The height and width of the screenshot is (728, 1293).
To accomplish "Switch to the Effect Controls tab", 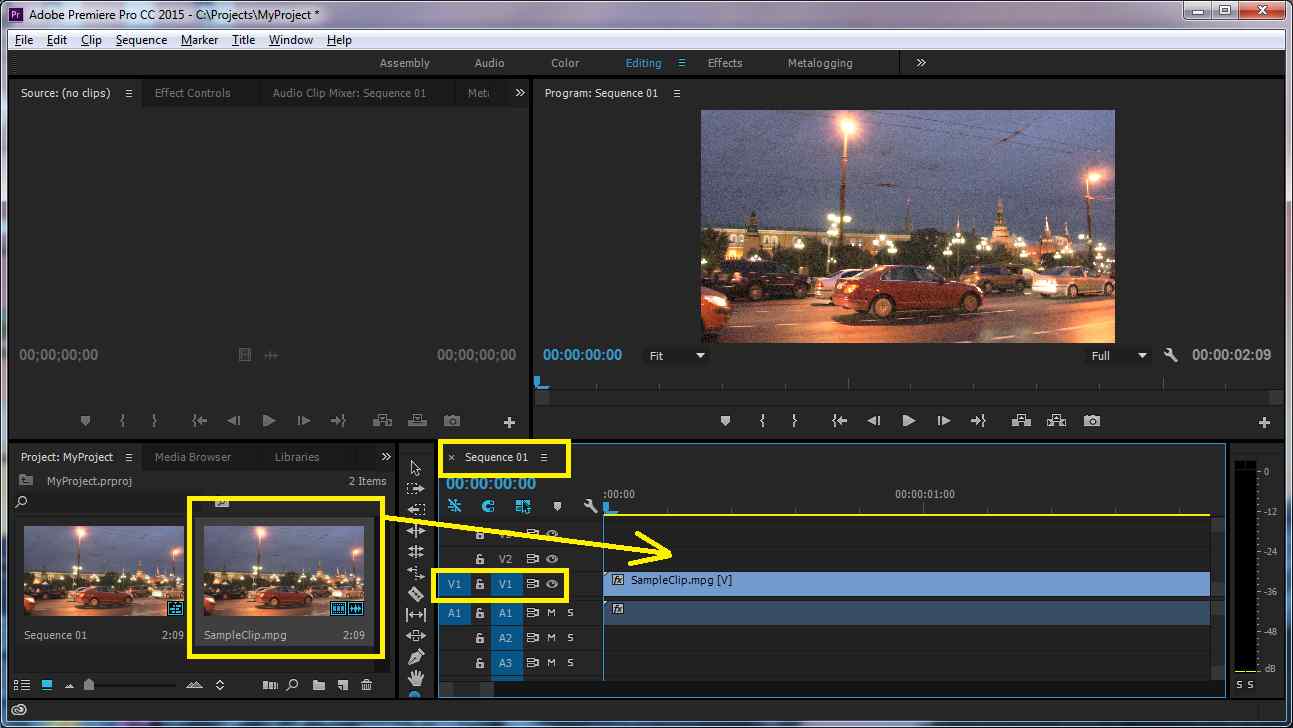I will click(x=192, y=93).
